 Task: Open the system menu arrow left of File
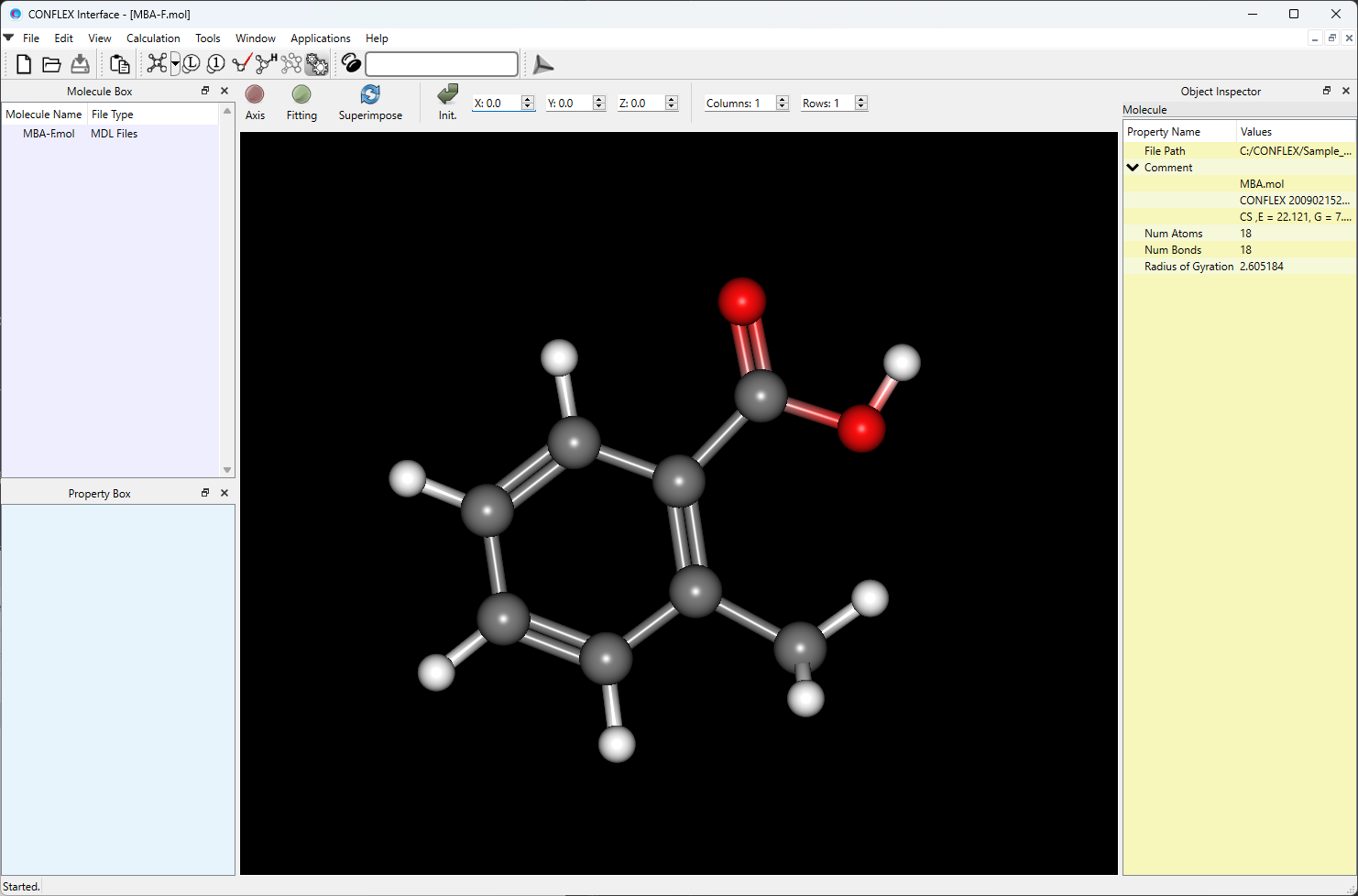pos(8,38)
